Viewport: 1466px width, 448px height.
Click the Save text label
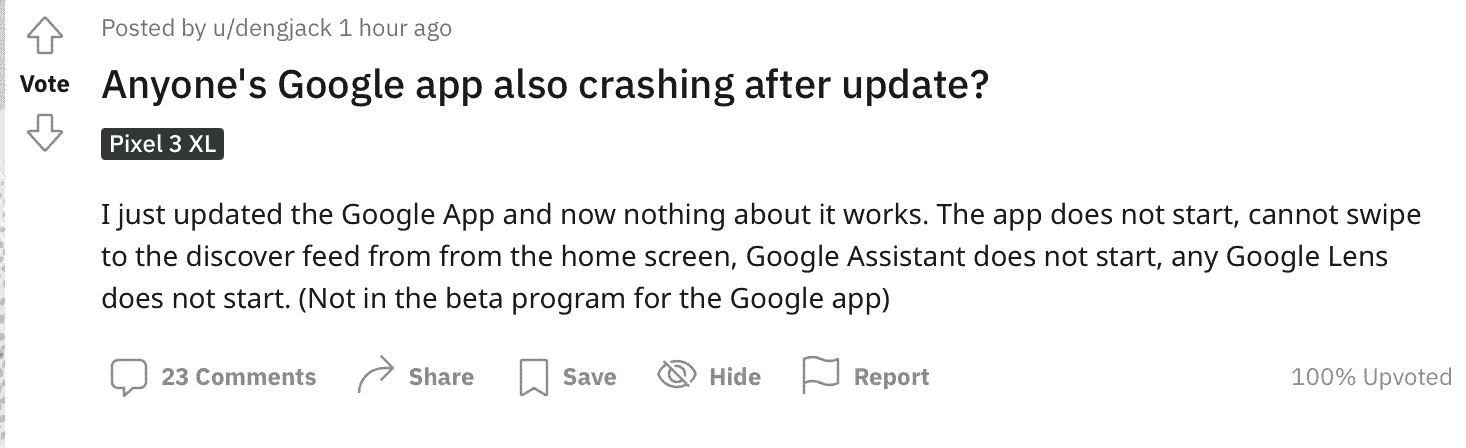[x=589, y=377]
